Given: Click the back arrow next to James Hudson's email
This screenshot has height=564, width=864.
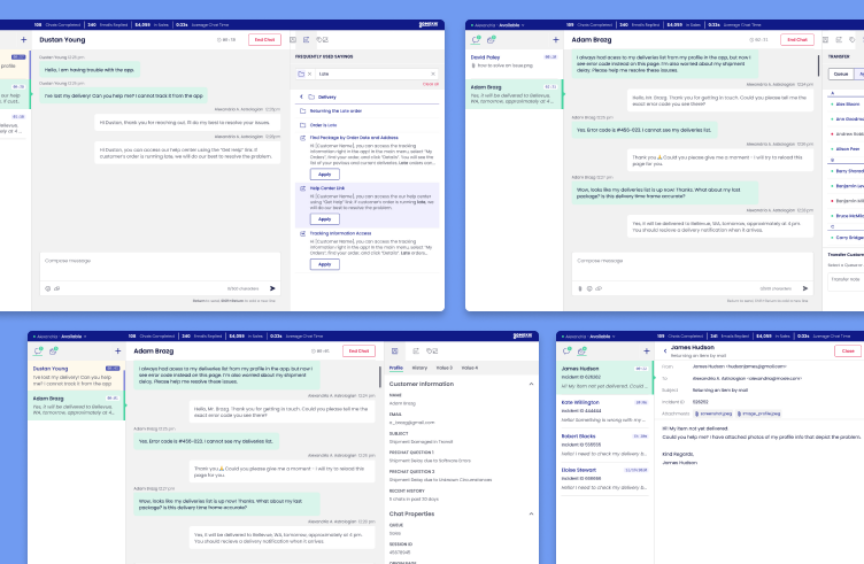Looking at the screenshot, I should click(x=665, y=351).
